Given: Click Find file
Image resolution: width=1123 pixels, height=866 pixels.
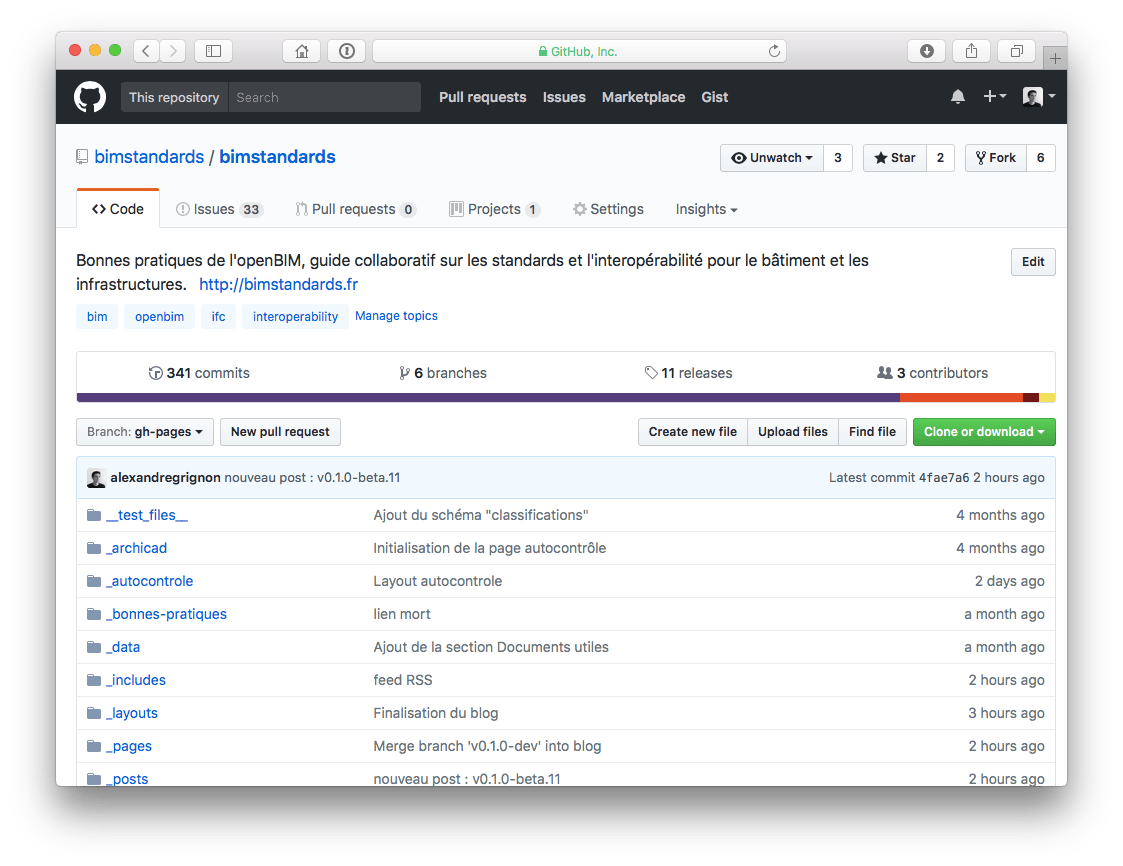Looking at the screenshot, I should click(x=872, y=432).
